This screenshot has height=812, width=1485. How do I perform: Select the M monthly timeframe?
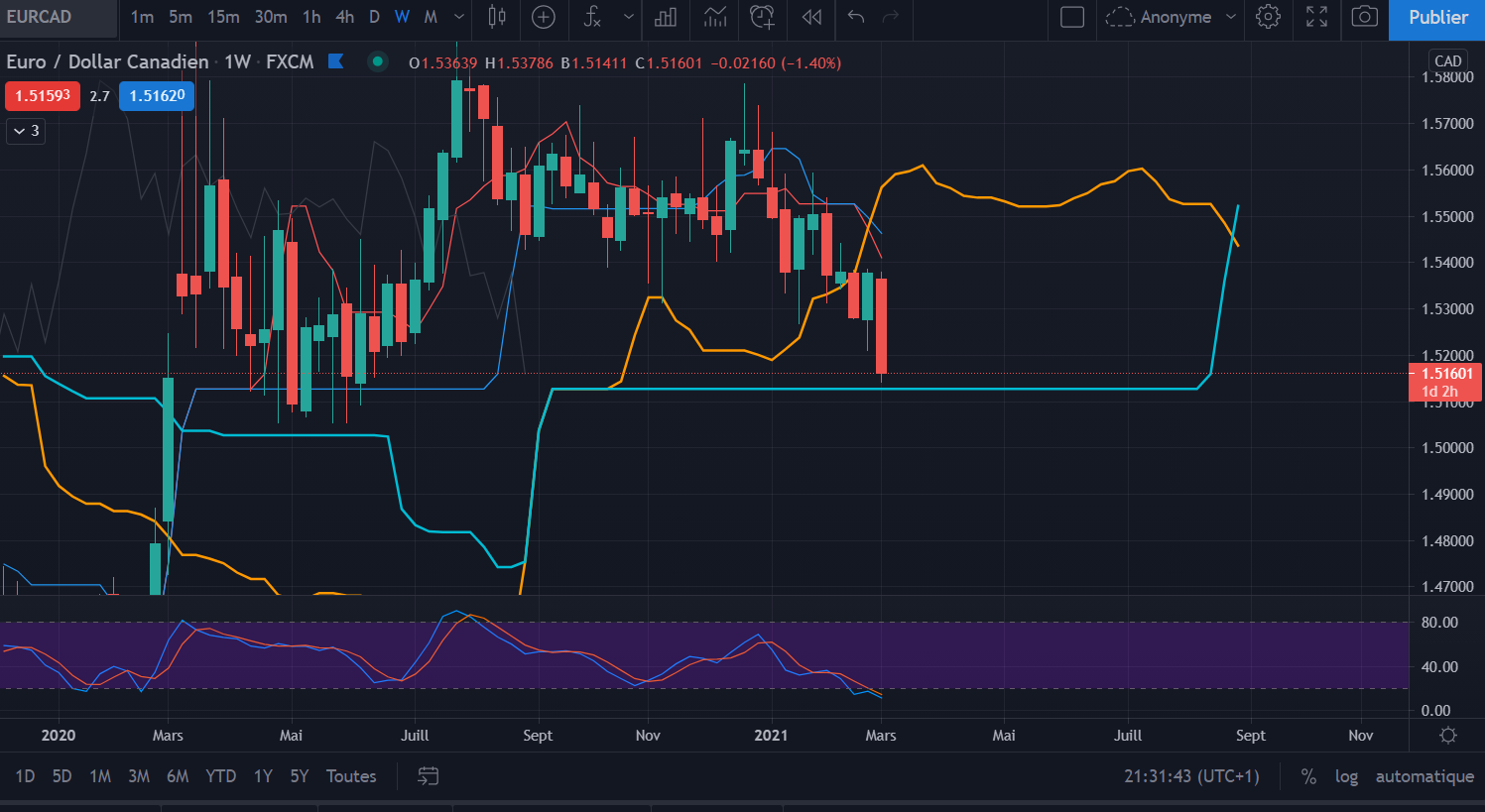pos(431,17)
